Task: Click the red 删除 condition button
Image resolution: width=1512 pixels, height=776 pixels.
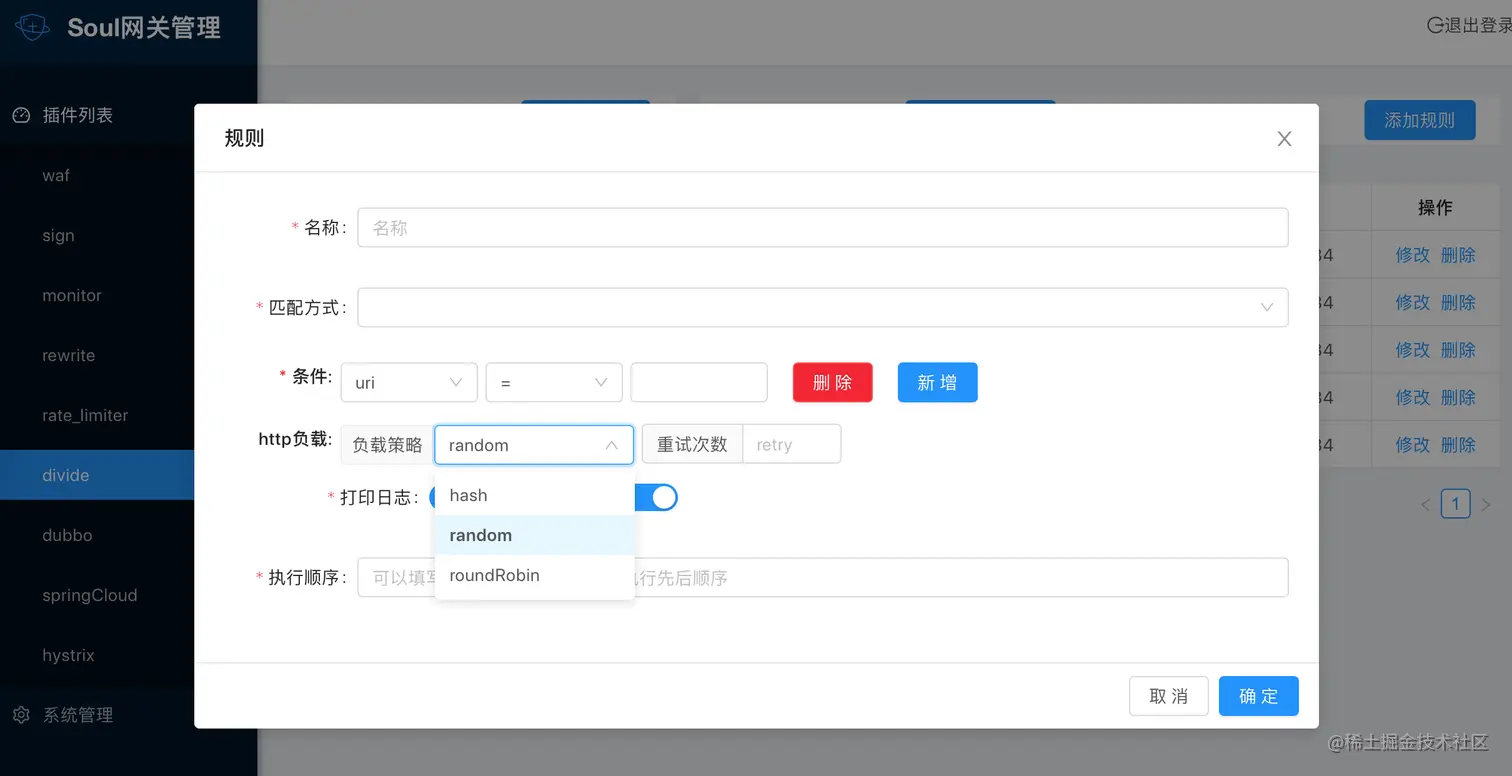Action: 833,382
